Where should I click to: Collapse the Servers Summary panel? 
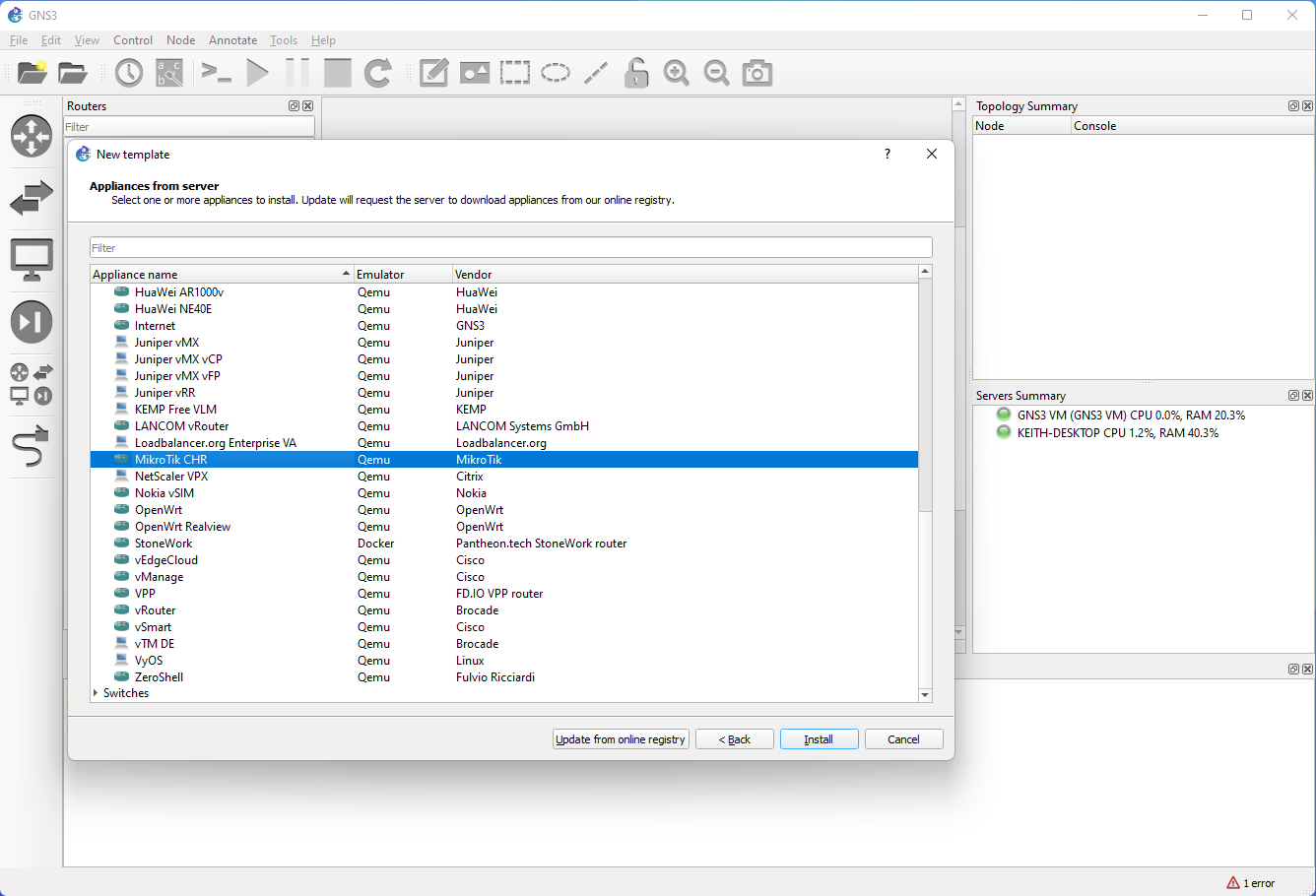pyautogui.click(x=1293, y=395)
